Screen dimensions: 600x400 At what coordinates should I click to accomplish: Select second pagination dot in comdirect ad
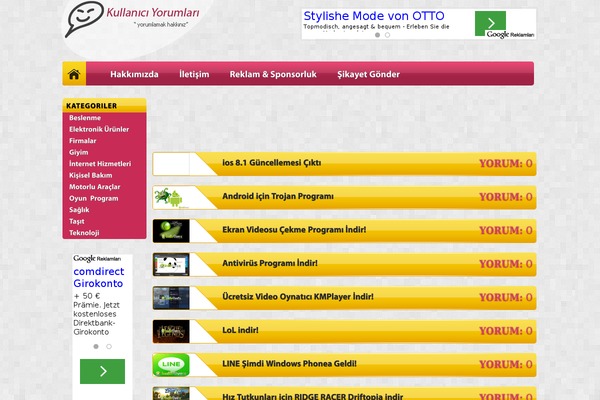pyautogui.click(x=109, y=346)
